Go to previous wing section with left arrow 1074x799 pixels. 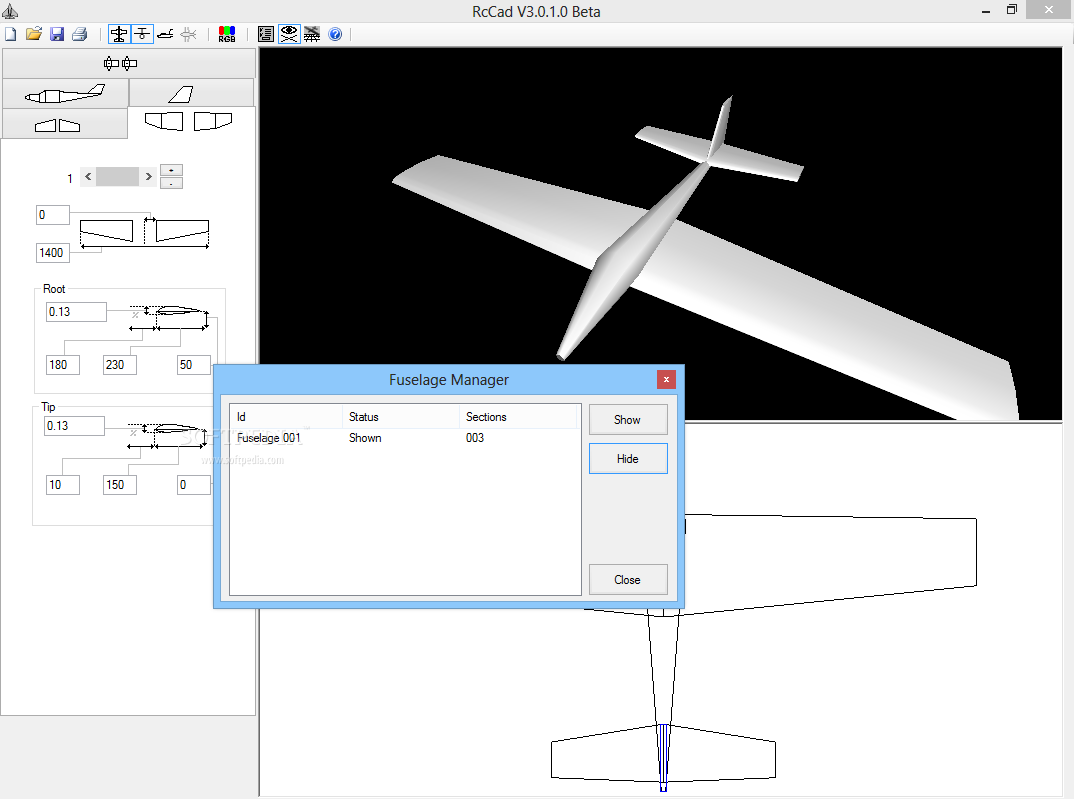tap(88, 177)
